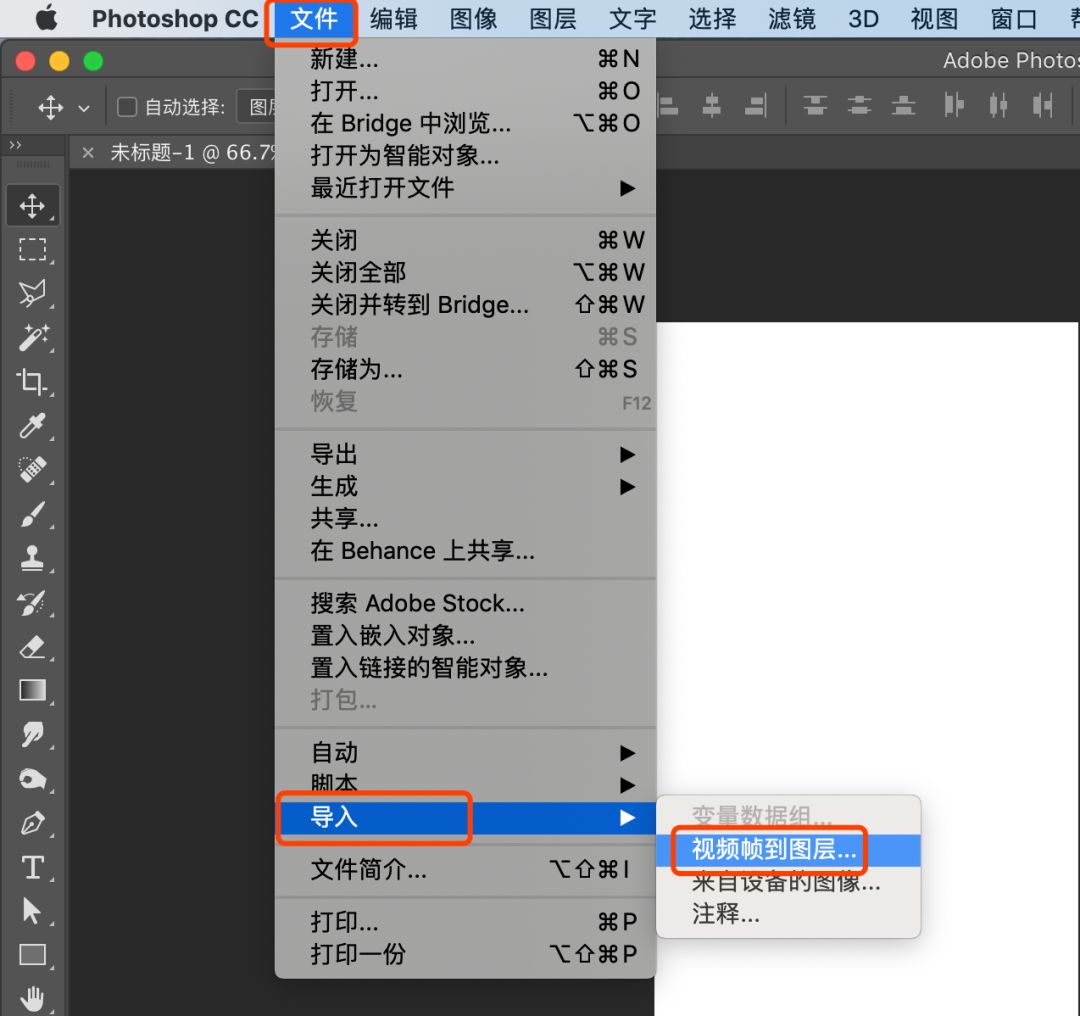This screenshot has width=1080, height=1016.
Task: Expand the 自动 submenu
Action: (x=334, y=752)
